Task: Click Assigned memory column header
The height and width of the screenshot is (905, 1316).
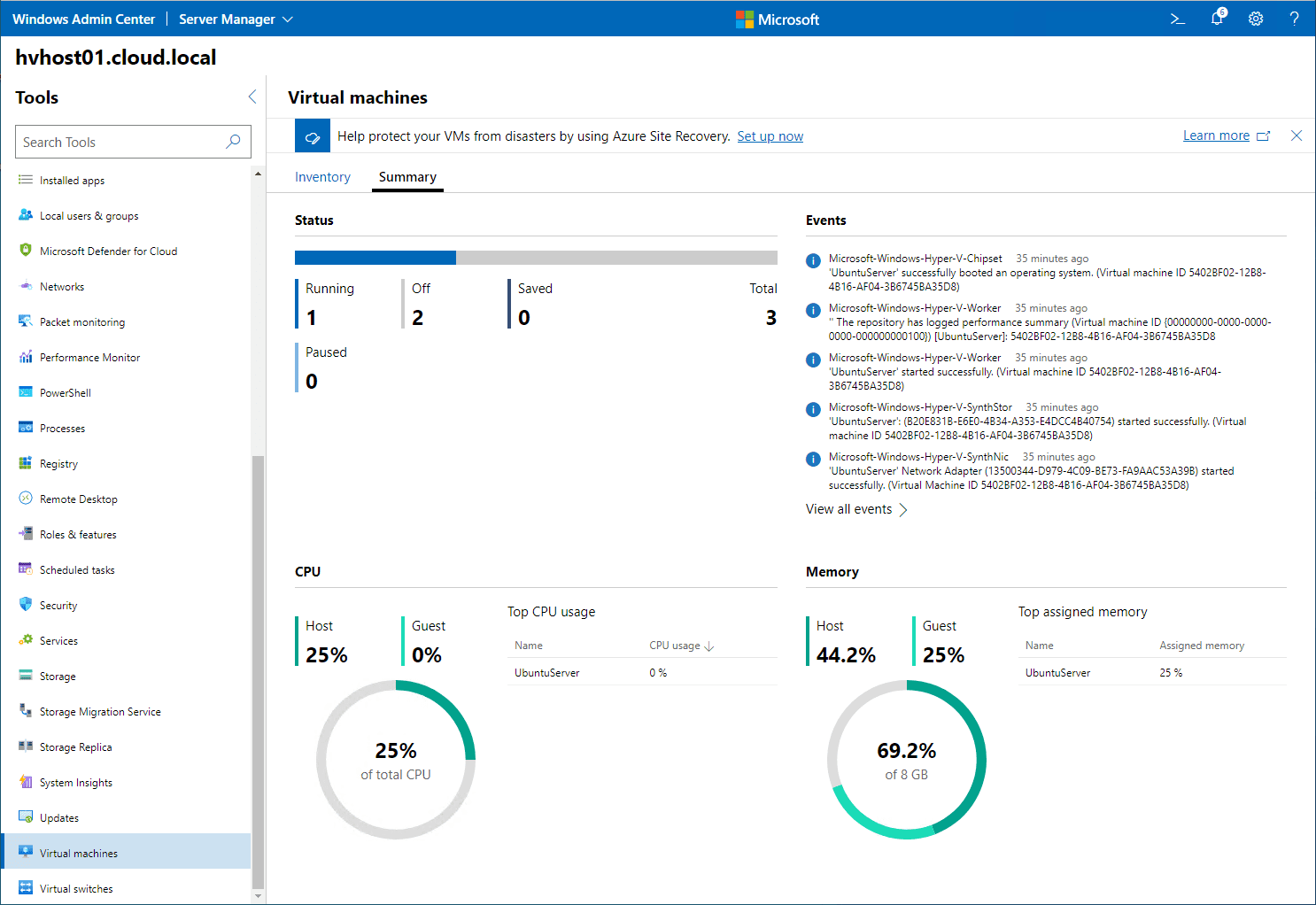Action: click(1202, 646)
